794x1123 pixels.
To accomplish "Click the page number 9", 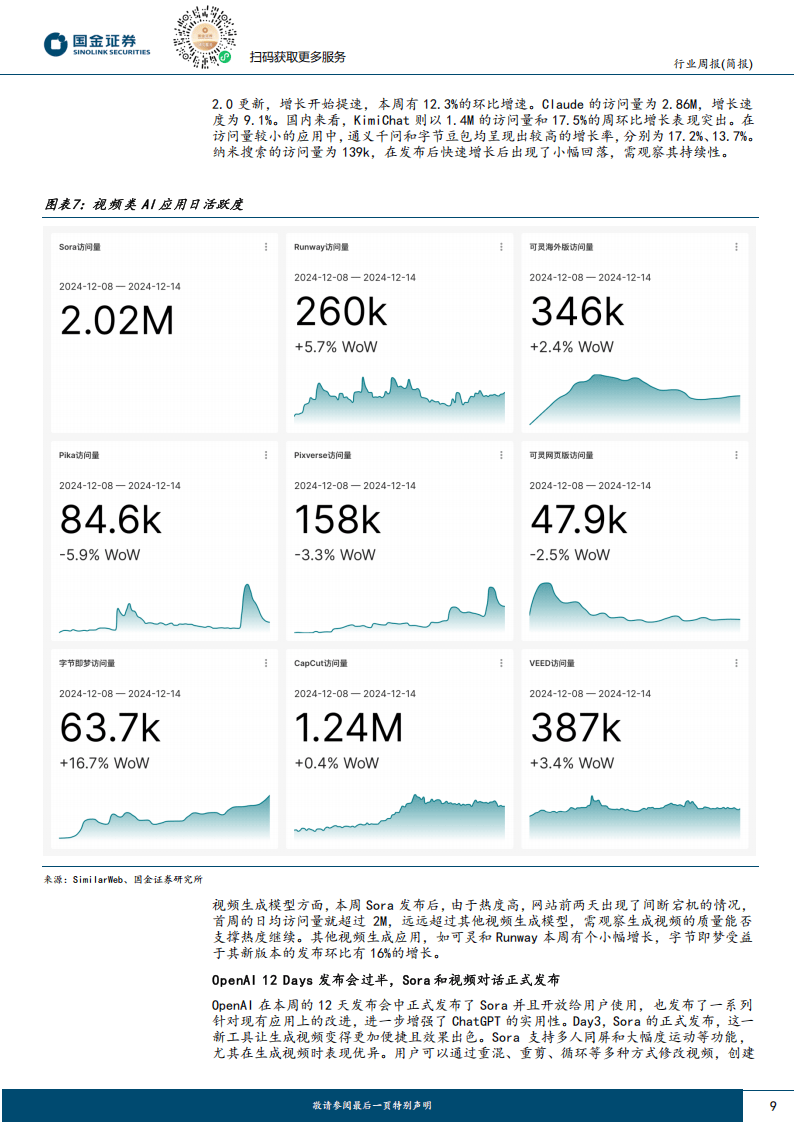I will [x=773, y=1106].
